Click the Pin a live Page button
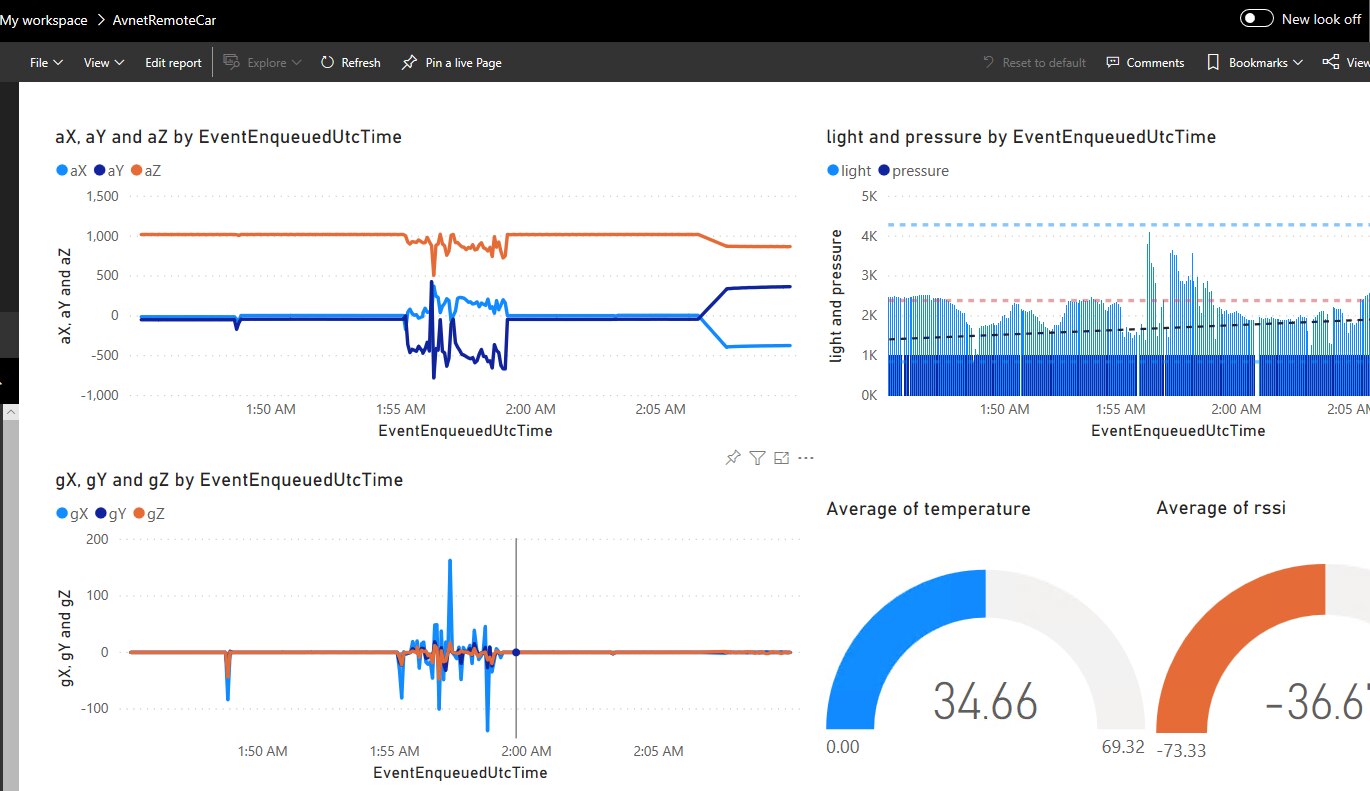The width and height of the screenshot is (1370, 791). pos(451,62)
